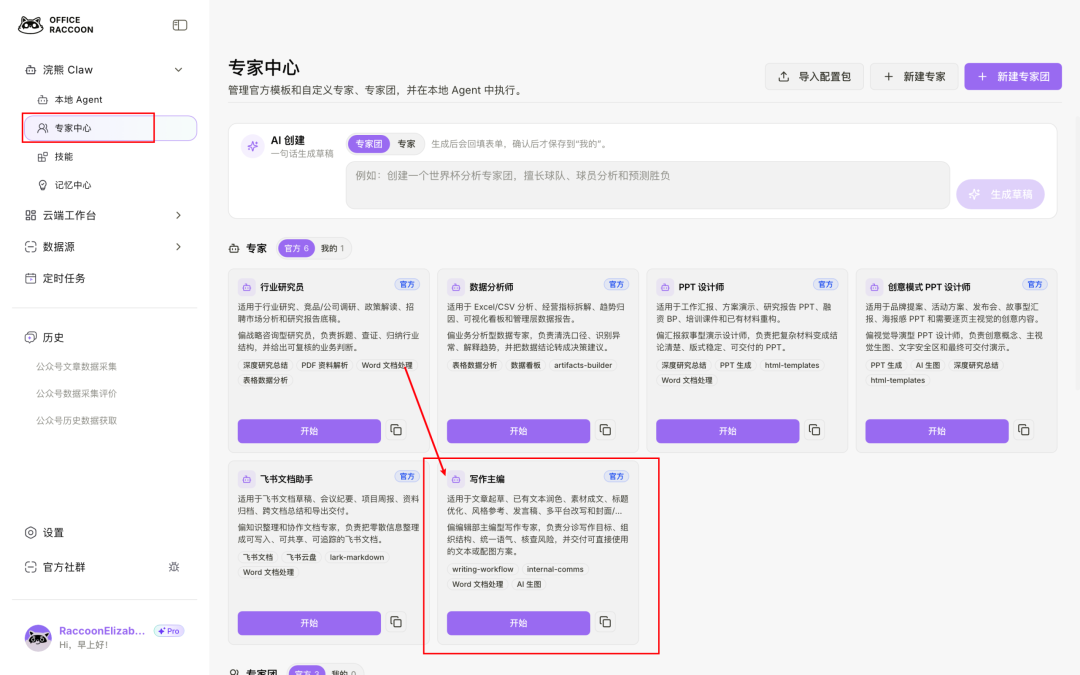
Task: Click the 写作主编 card robot icon
Action: (456, 479)
